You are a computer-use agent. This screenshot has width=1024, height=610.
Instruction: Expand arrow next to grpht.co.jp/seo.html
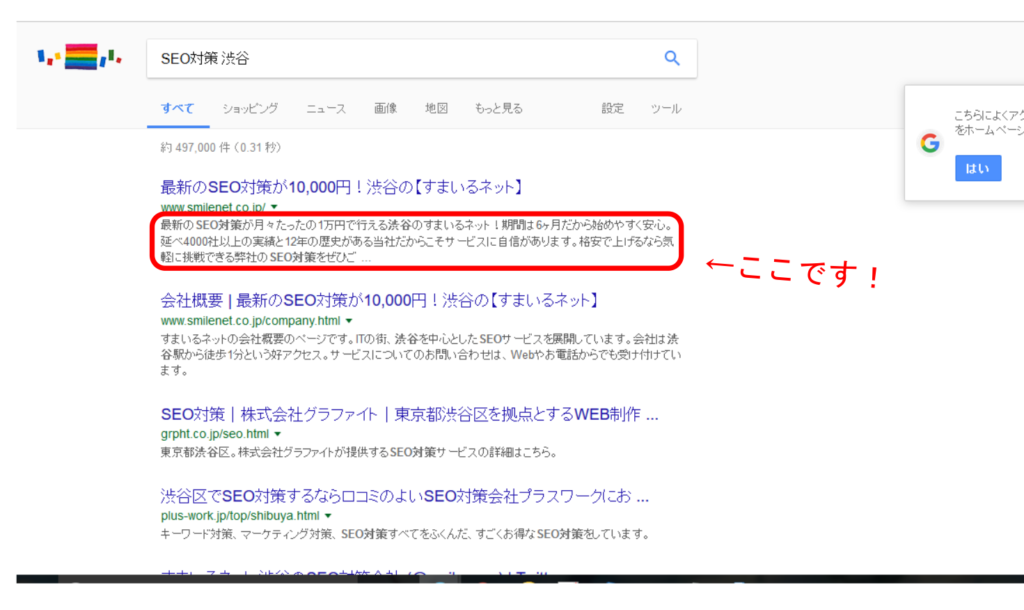pyautogui.click(x=278, y=434)
